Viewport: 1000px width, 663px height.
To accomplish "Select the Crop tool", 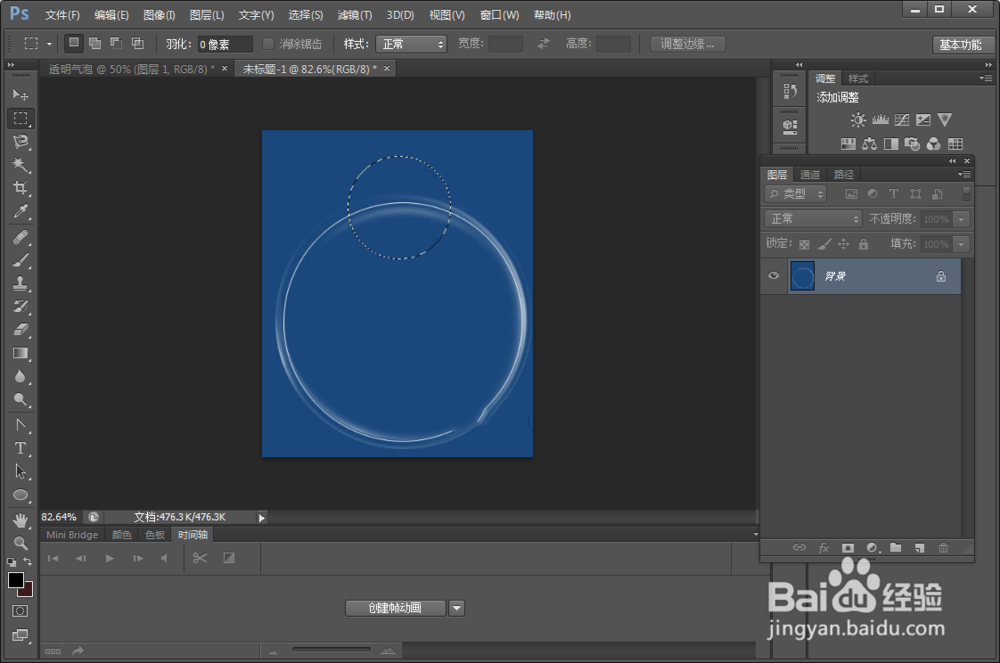I will click(20, 188).
